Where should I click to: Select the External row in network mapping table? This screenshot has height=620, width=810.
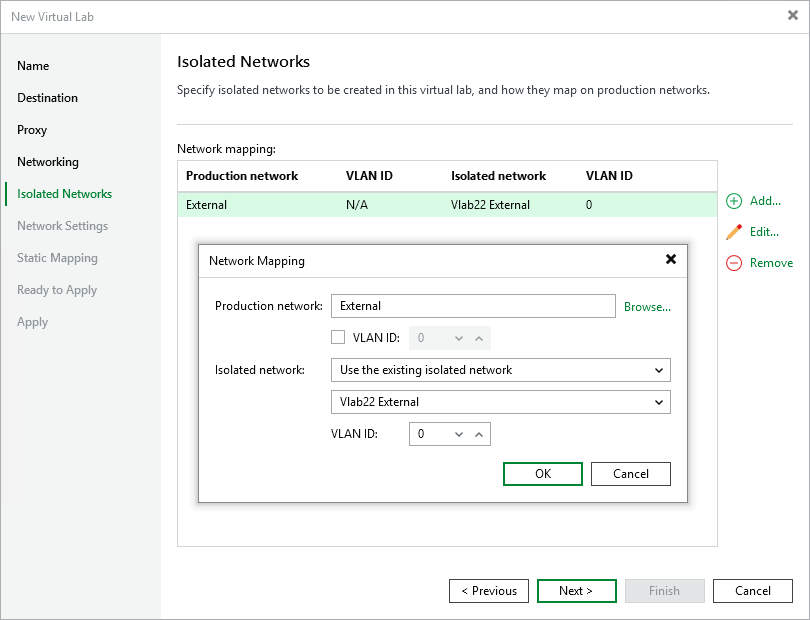pos(447,205)
